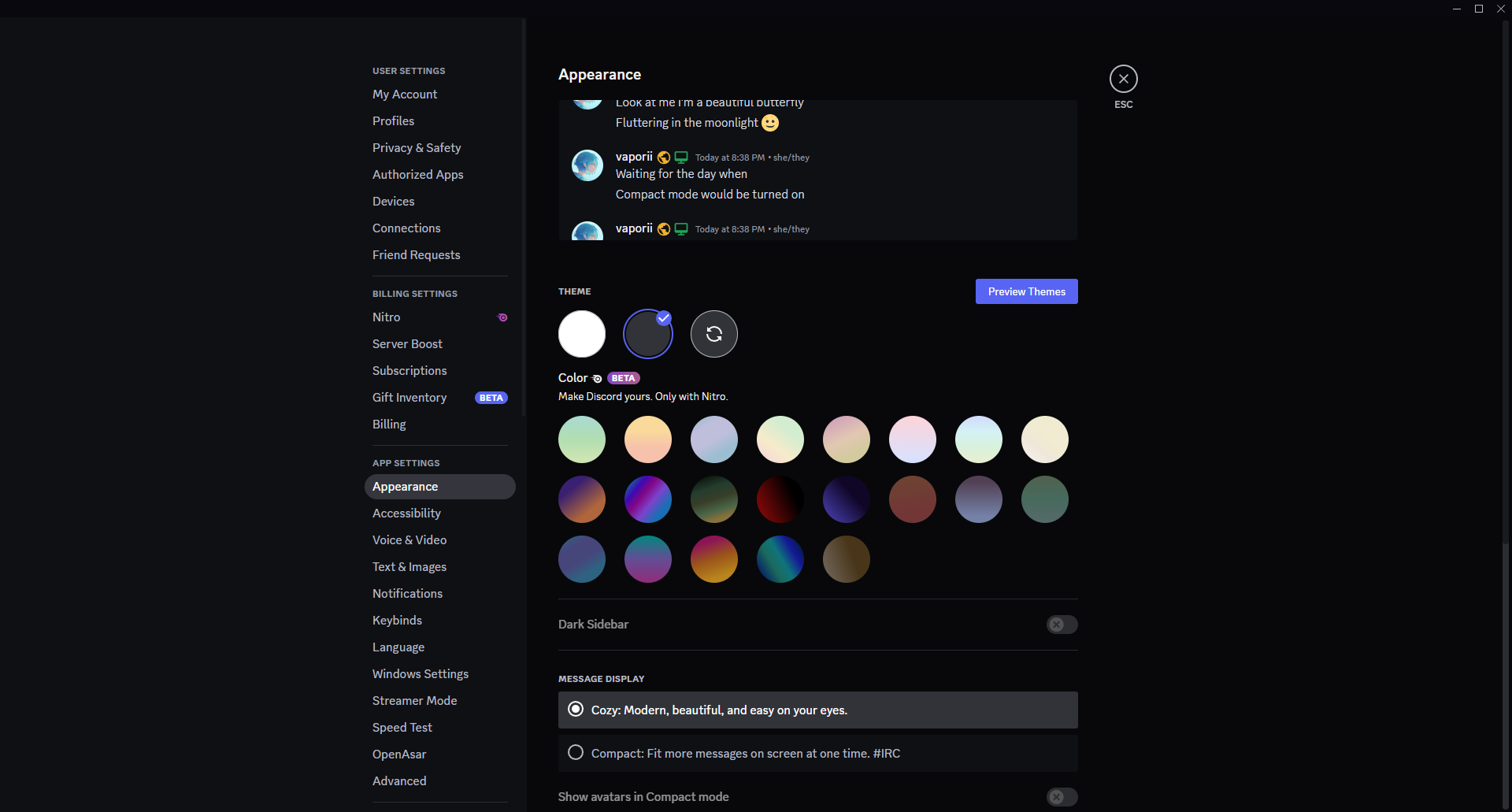Click the Preview Themes button
The height and width of the screenshot is (812, 1512).
1026,291
